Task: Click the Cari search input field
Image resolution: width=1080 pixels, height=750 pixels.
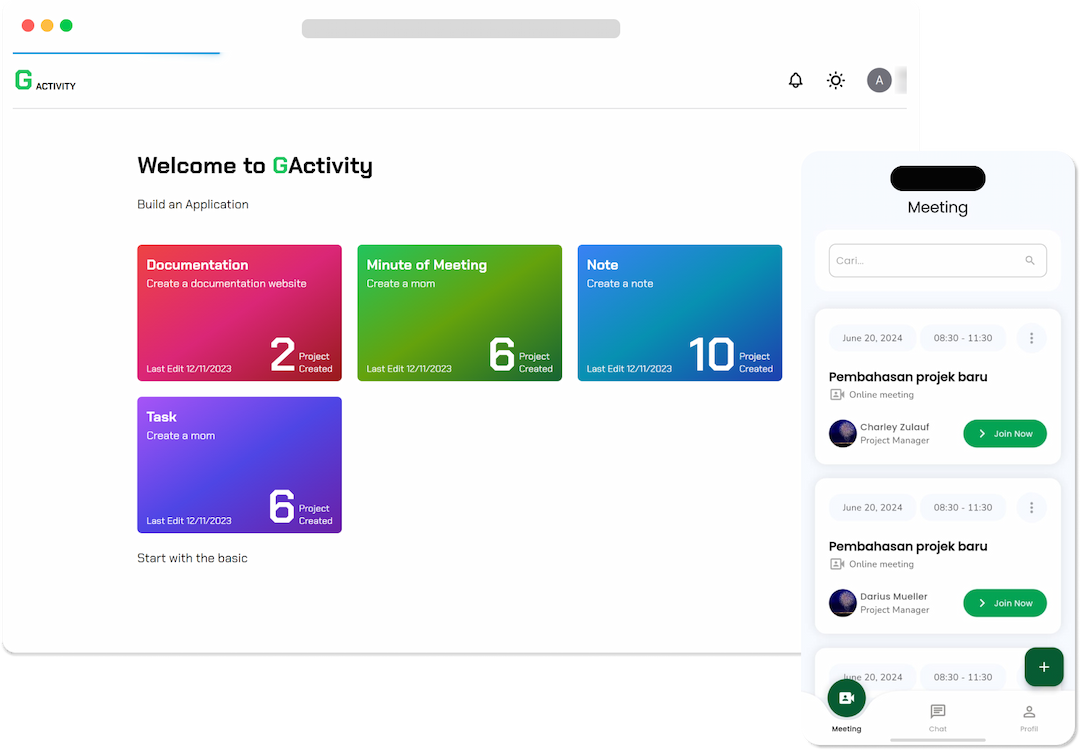Action: pyautogui.click(x=925, y=261)
